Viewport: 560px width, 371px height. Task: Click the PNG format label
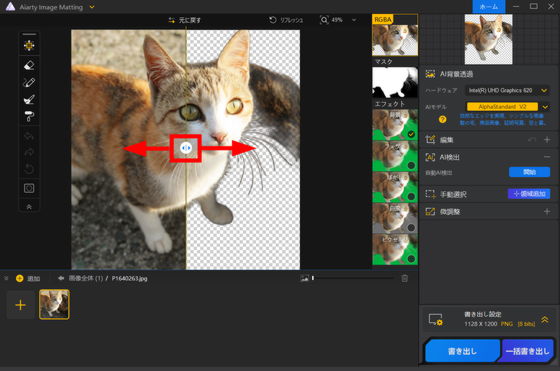click(x=506, y=324)
